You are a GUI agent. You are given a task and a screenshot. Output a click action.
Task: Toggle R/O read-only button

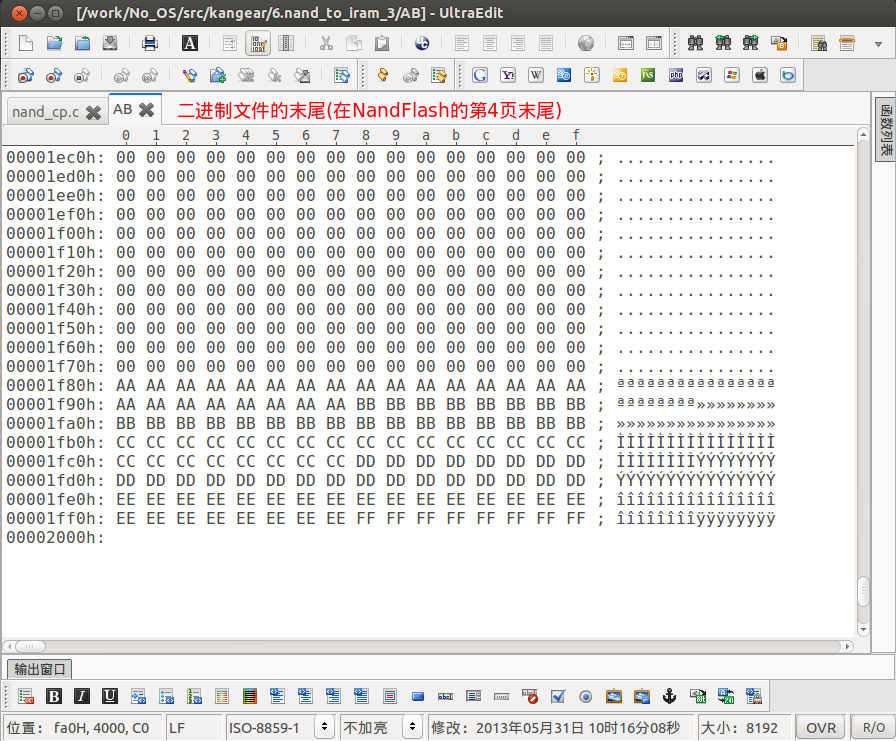(874, 728)
